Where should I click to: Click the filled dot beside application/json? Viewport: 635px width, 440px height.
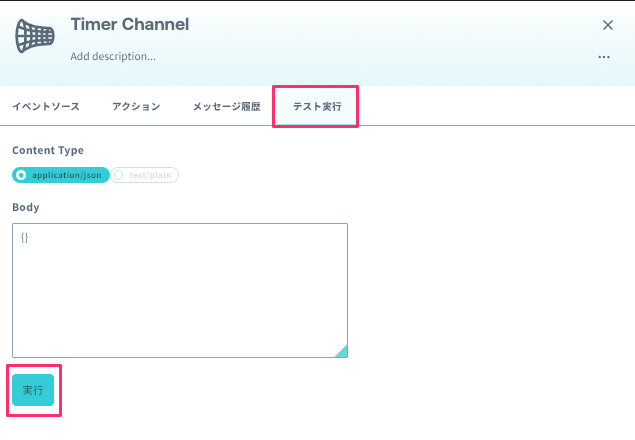point(21,175)
